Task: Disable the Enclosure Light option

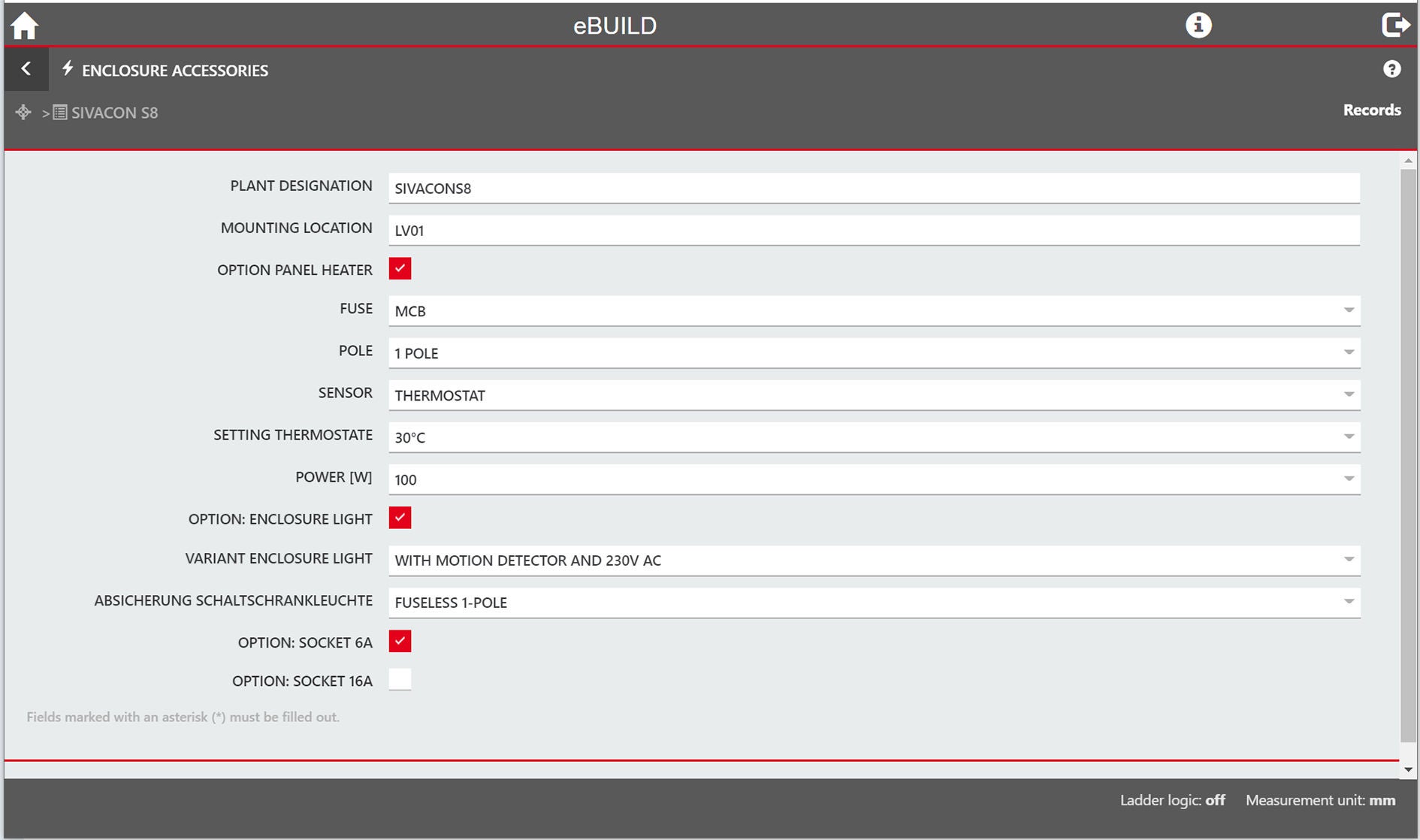Action: 400,518
